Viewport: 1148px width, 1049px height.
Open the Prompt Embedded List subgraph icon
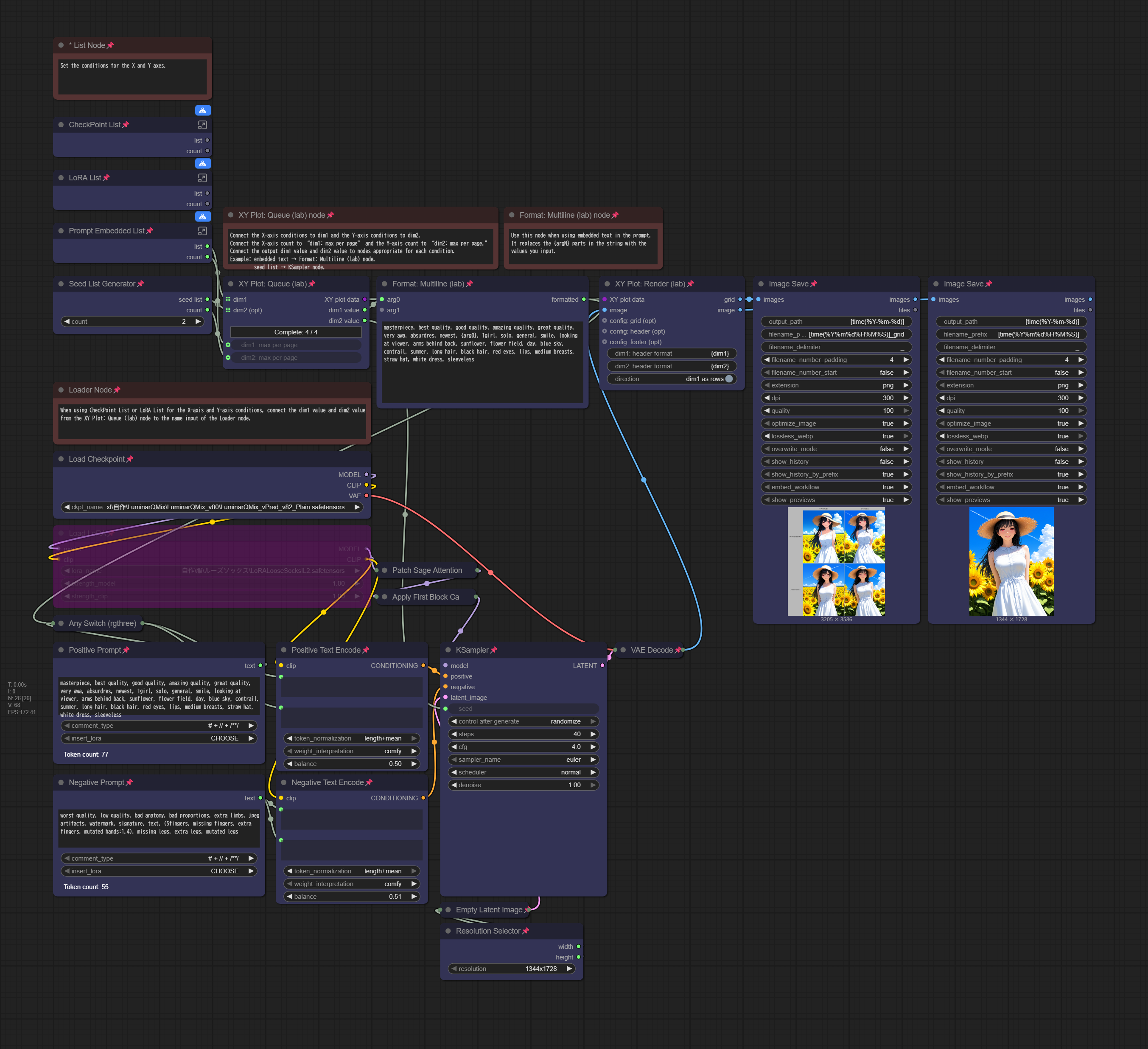[202, 231]
